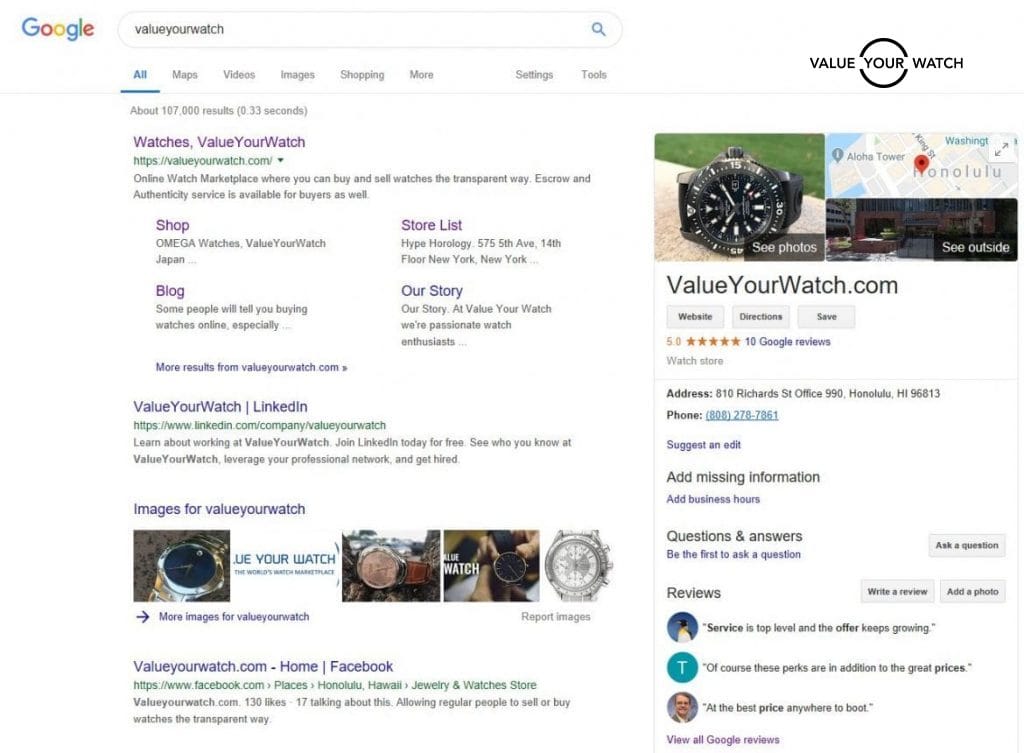The image size is (1024, 753).
Task: Click the arrow beside More images link
Action: pyautogui.click(x=142, y=617)
